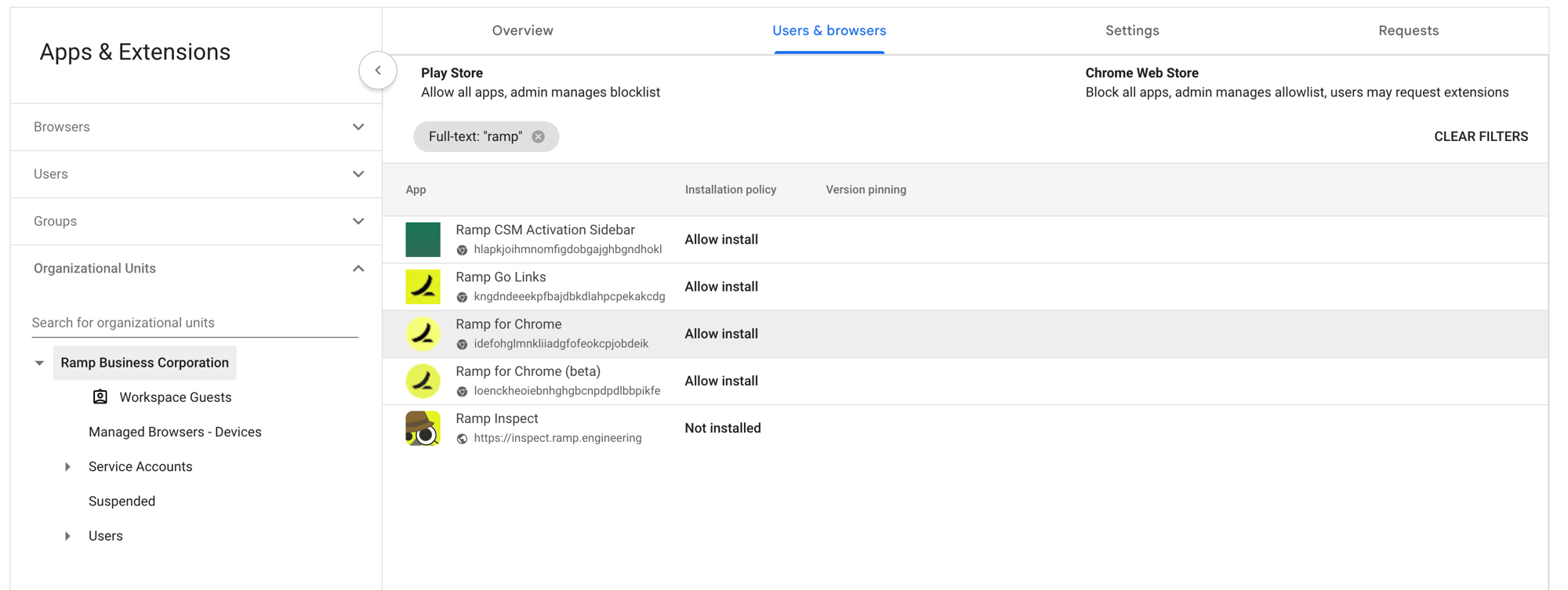Screen dimensions: 1568x590
Task: Click Not installed policy for Ramp Inspect
Action: 723,428
